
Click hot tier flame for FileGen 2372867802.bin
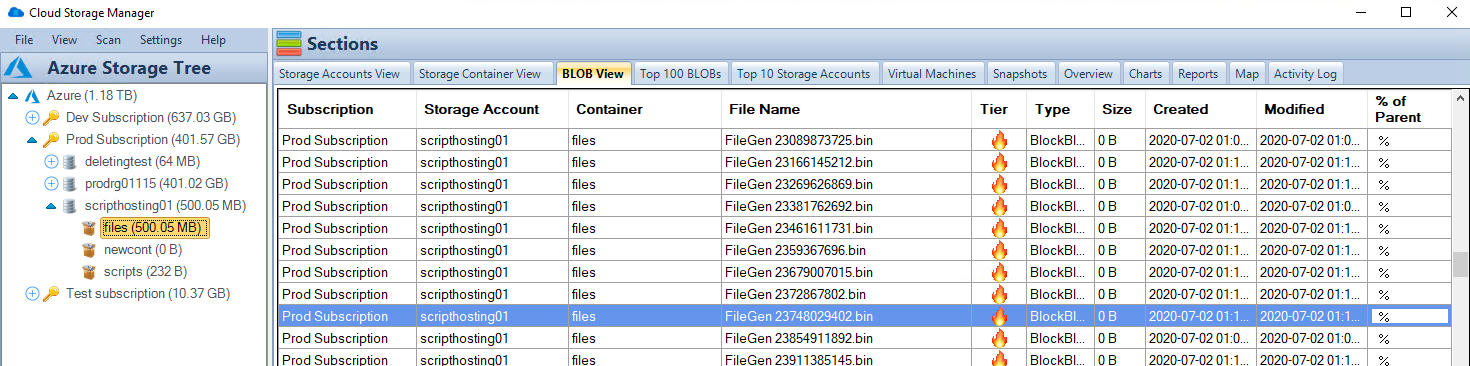(999, 295)
